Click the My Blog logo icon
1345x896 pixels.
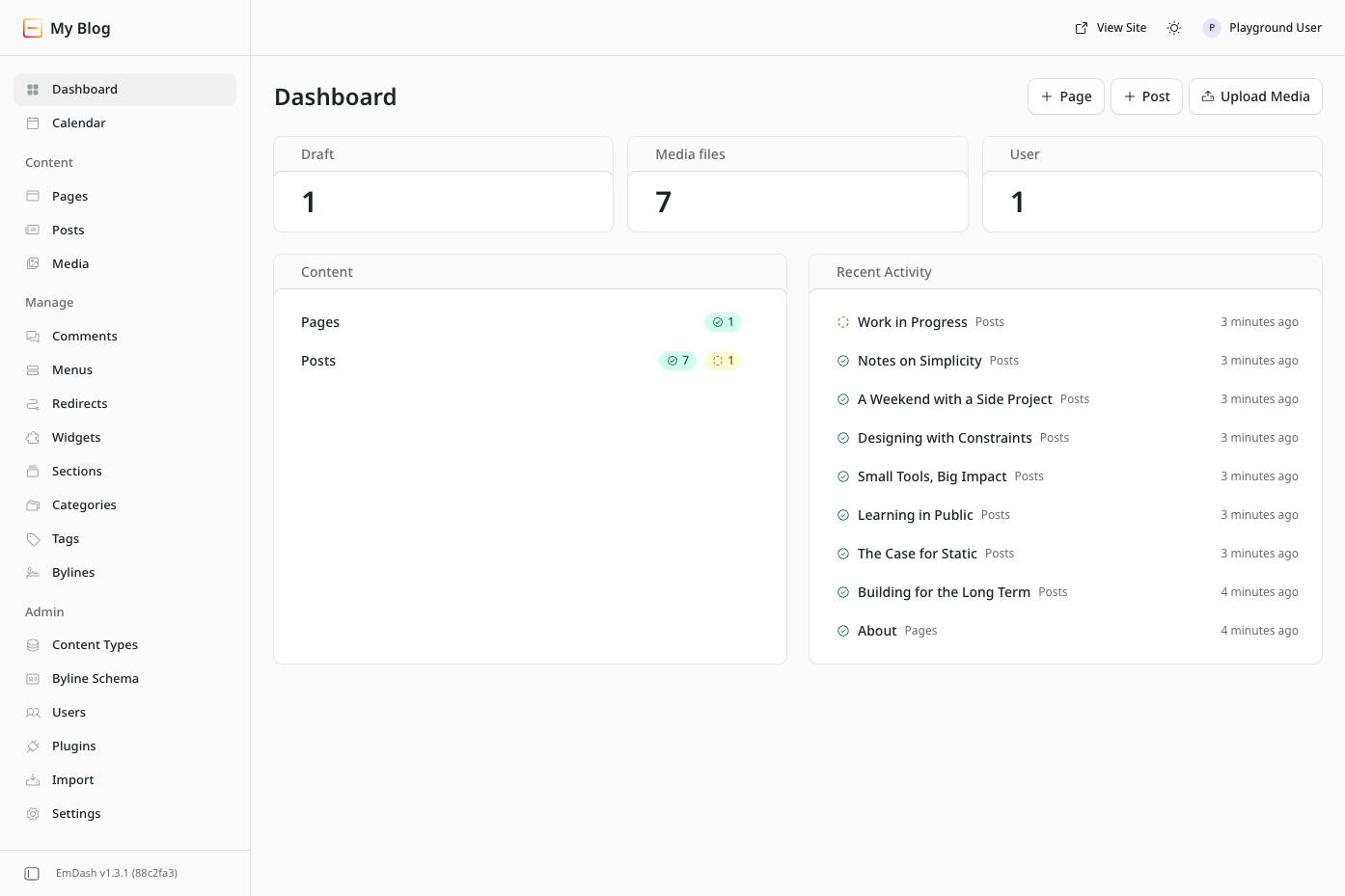click(x=33, y=28)
